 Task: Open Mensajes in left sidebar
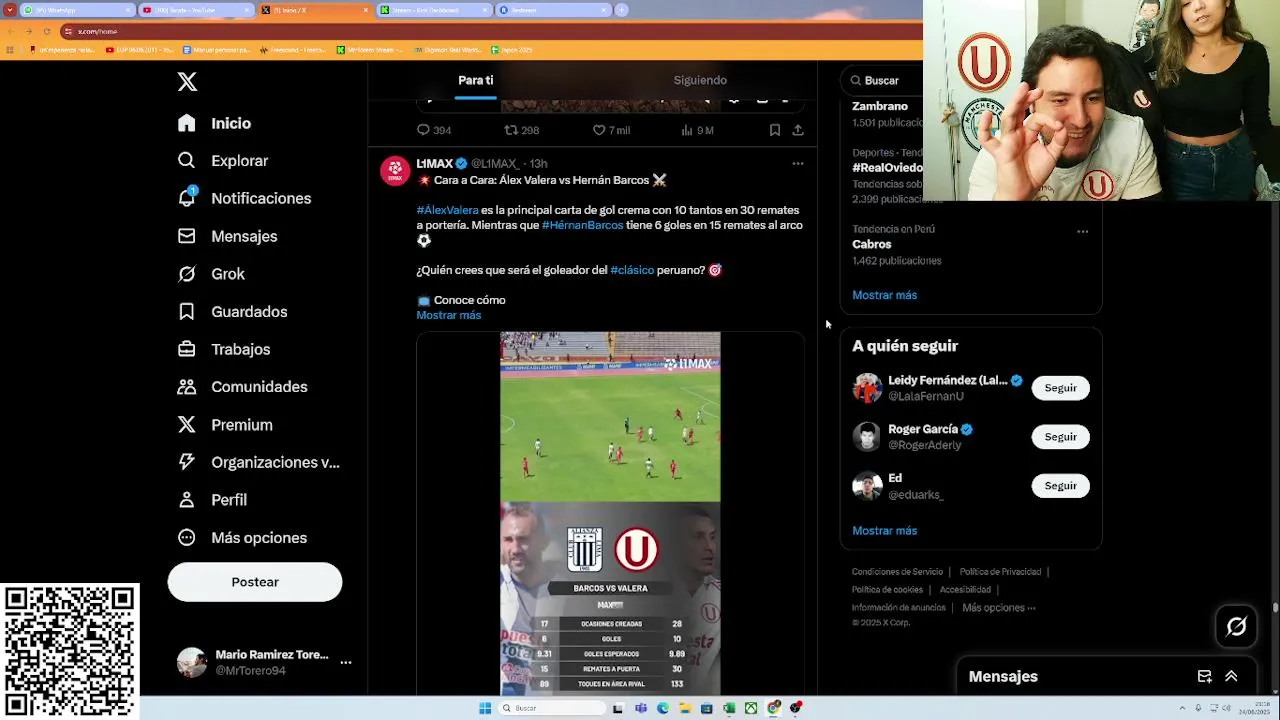226,236
